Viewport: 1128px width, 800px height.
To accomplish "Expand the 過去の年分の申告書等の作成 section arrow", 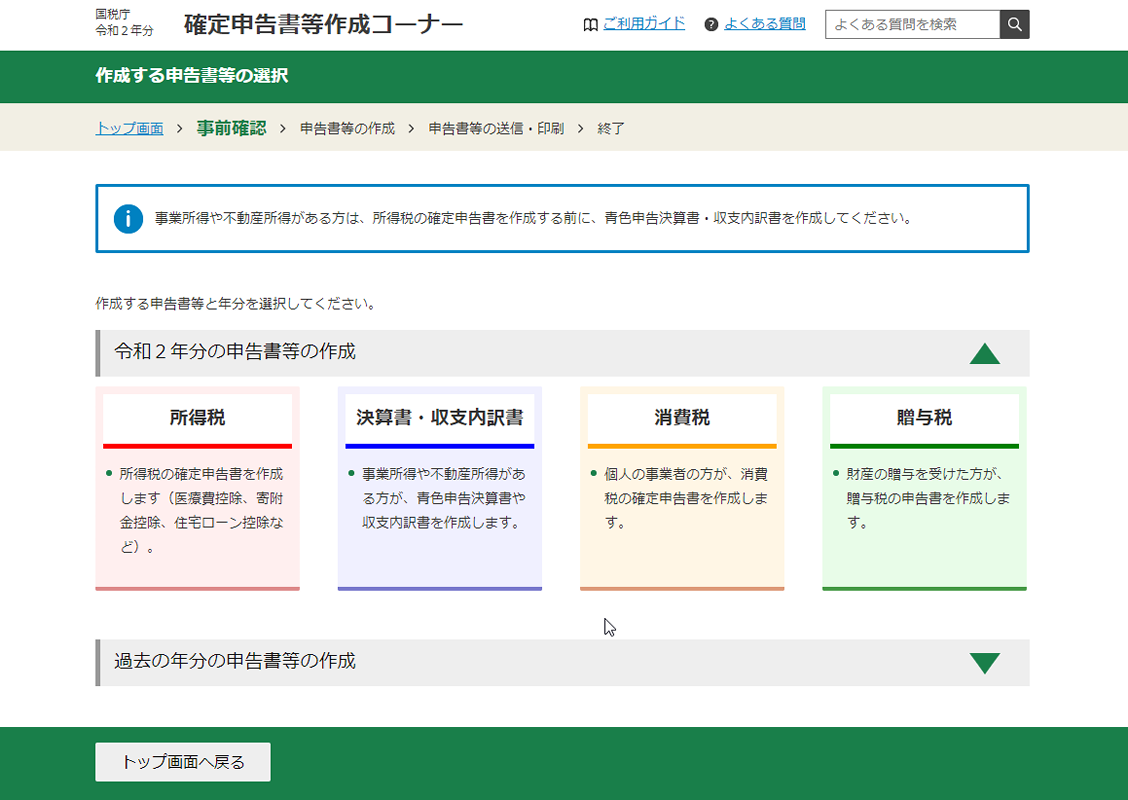I will pos(984,662).
